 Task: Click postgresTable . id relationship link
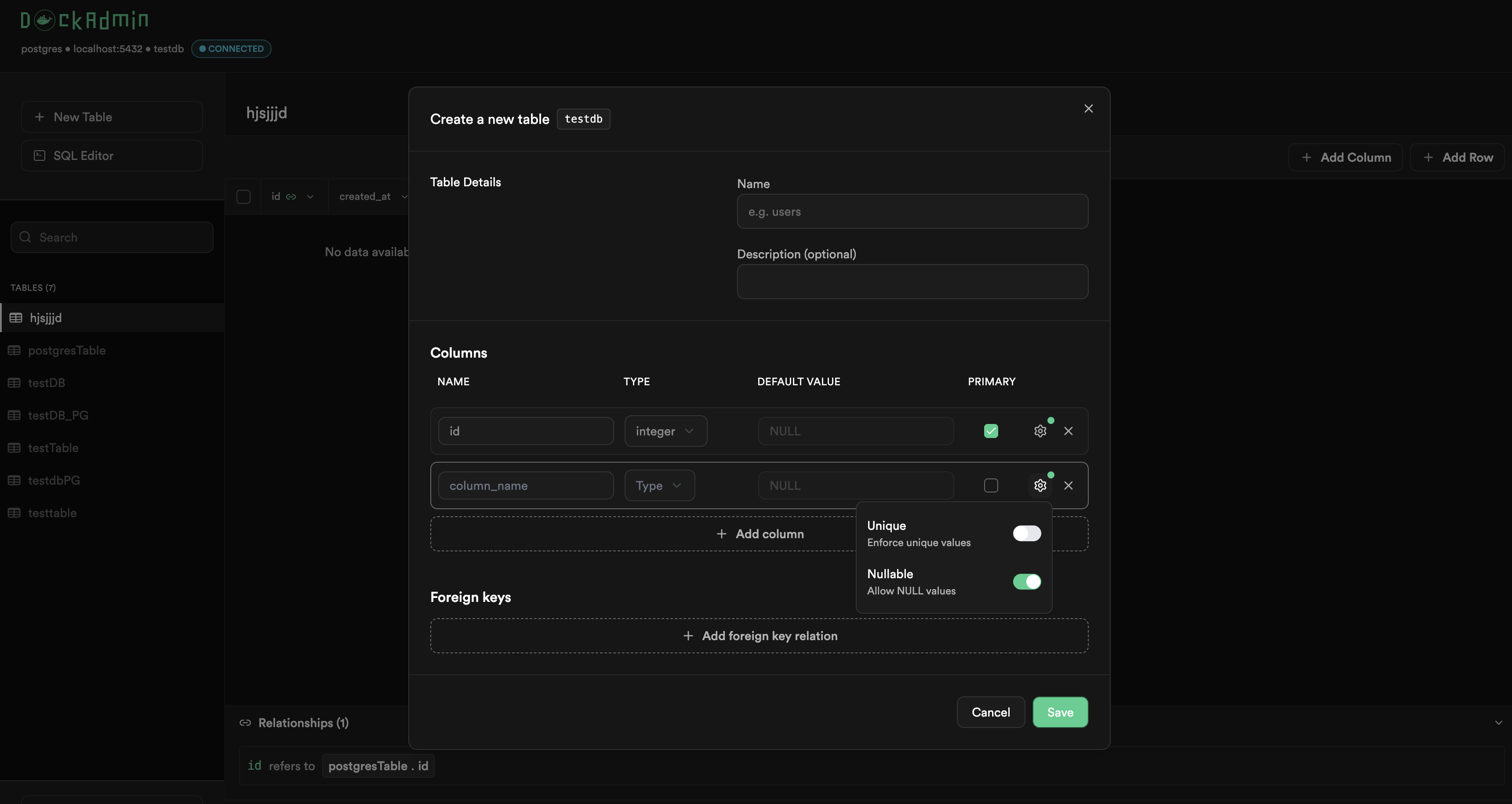(378, 767)
